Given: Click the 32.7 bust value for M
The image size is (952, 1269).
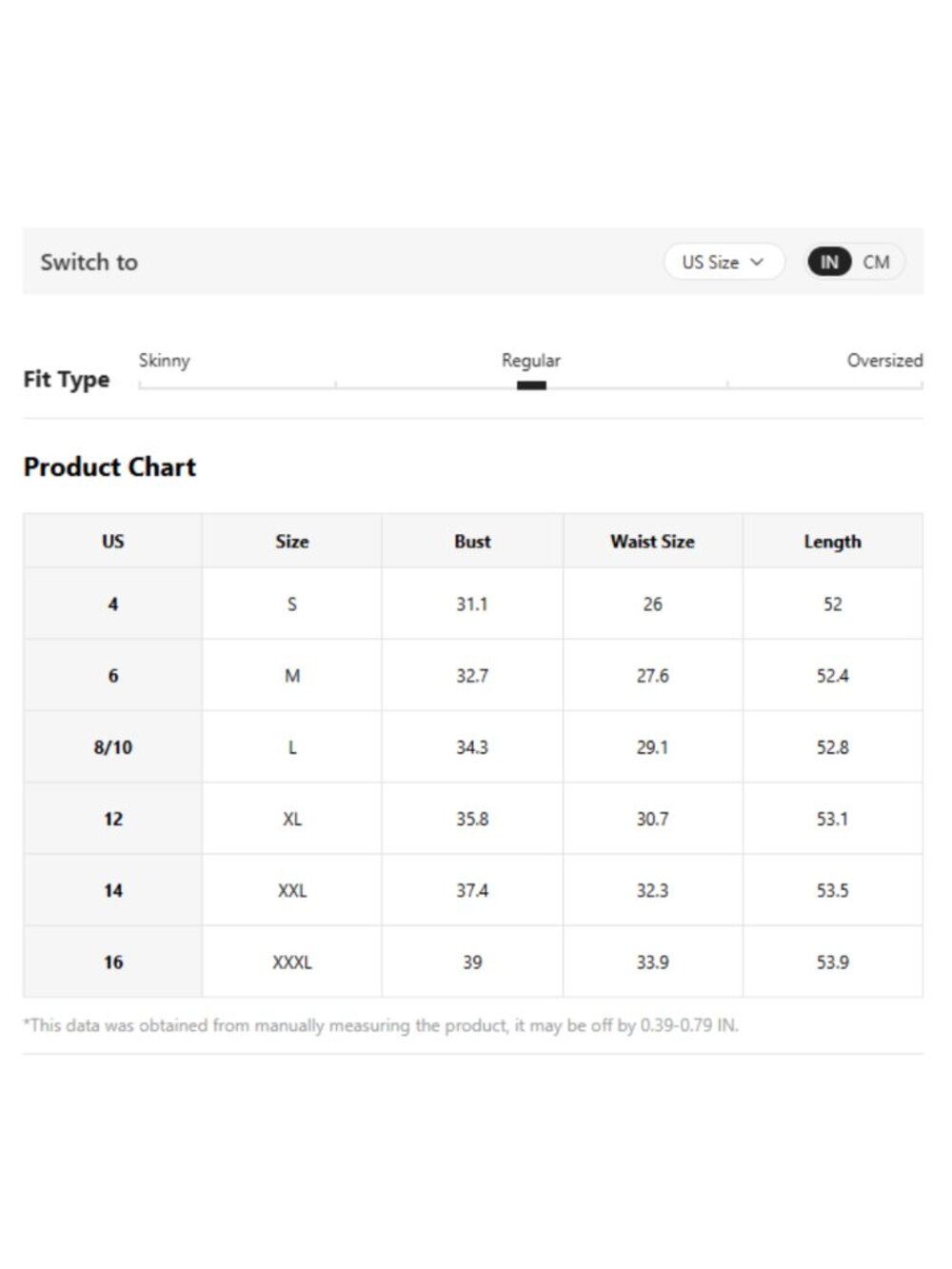Looking at the screenshot, I should tap(472, 676).
